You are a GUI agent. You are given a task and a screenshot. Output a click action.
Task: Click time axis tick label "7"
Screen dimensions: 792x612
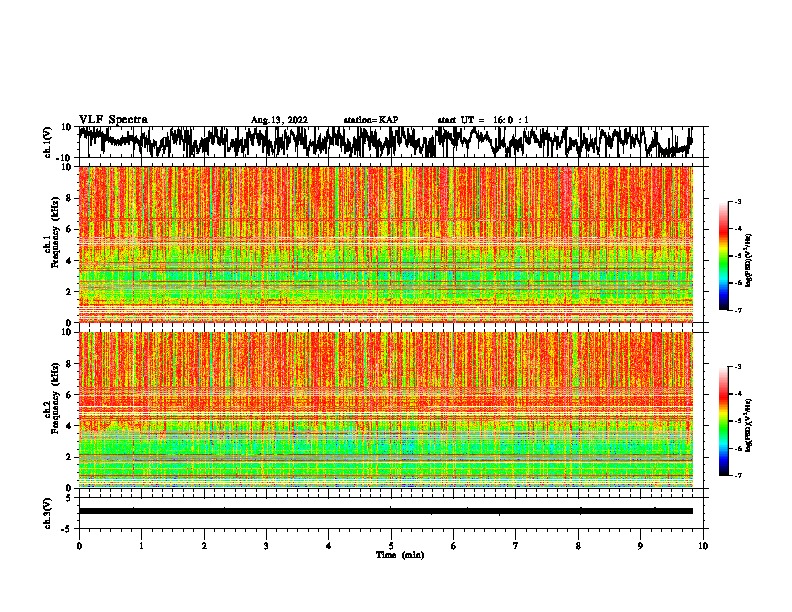pyautogui.click(x=516, y=546)
